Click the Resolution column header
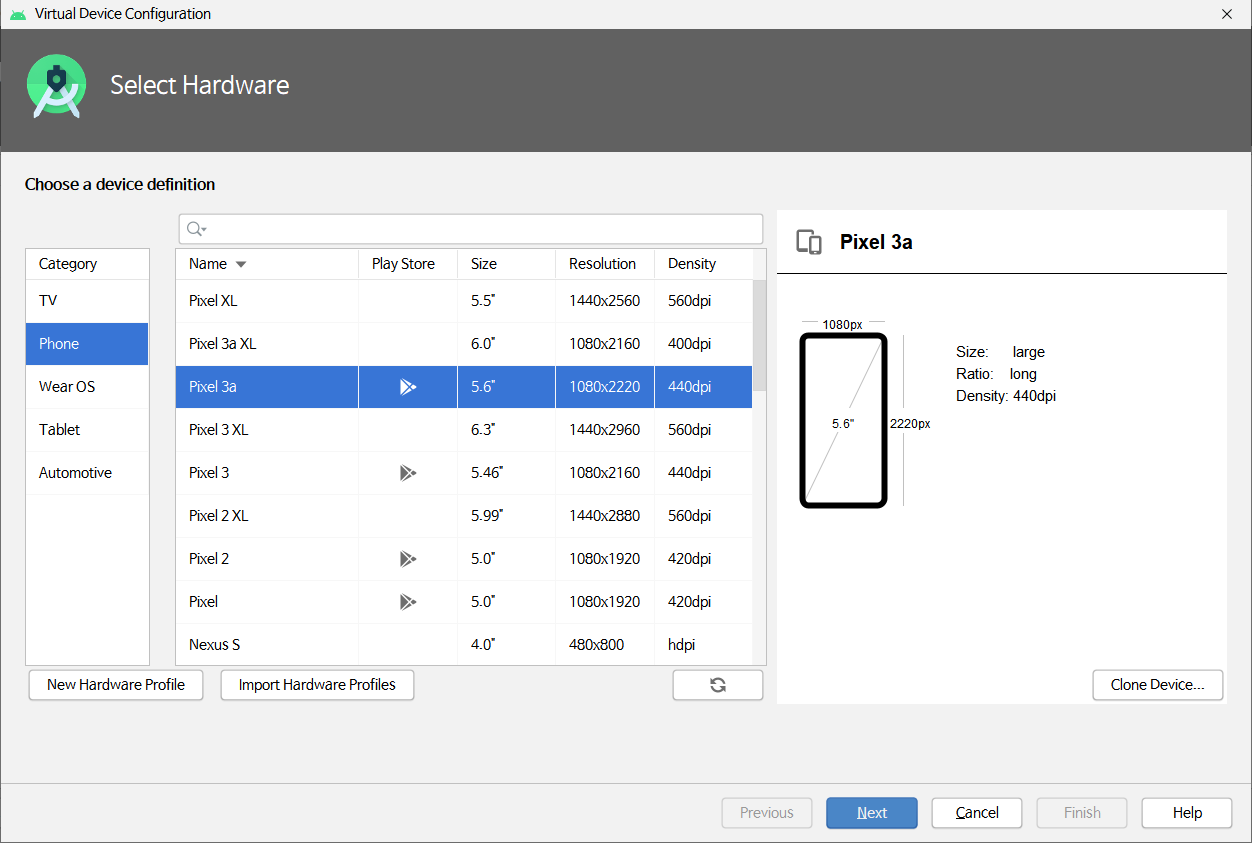1252x843 pixels. click(x=605, y=264)
